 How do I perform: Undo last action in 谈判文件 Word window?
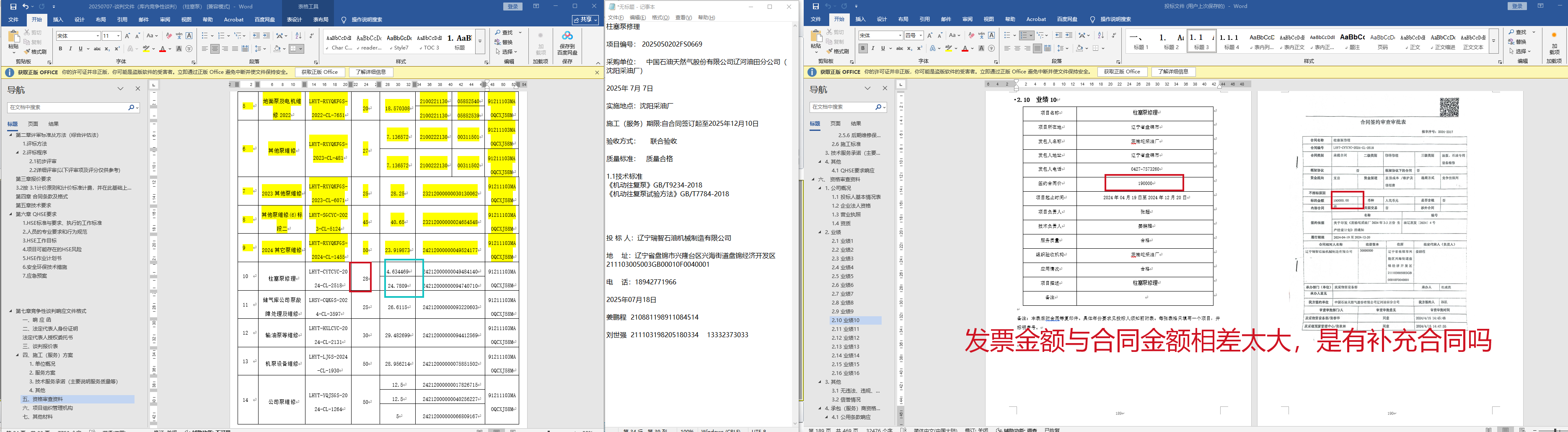pyautogui.click(x=26, y=6)
